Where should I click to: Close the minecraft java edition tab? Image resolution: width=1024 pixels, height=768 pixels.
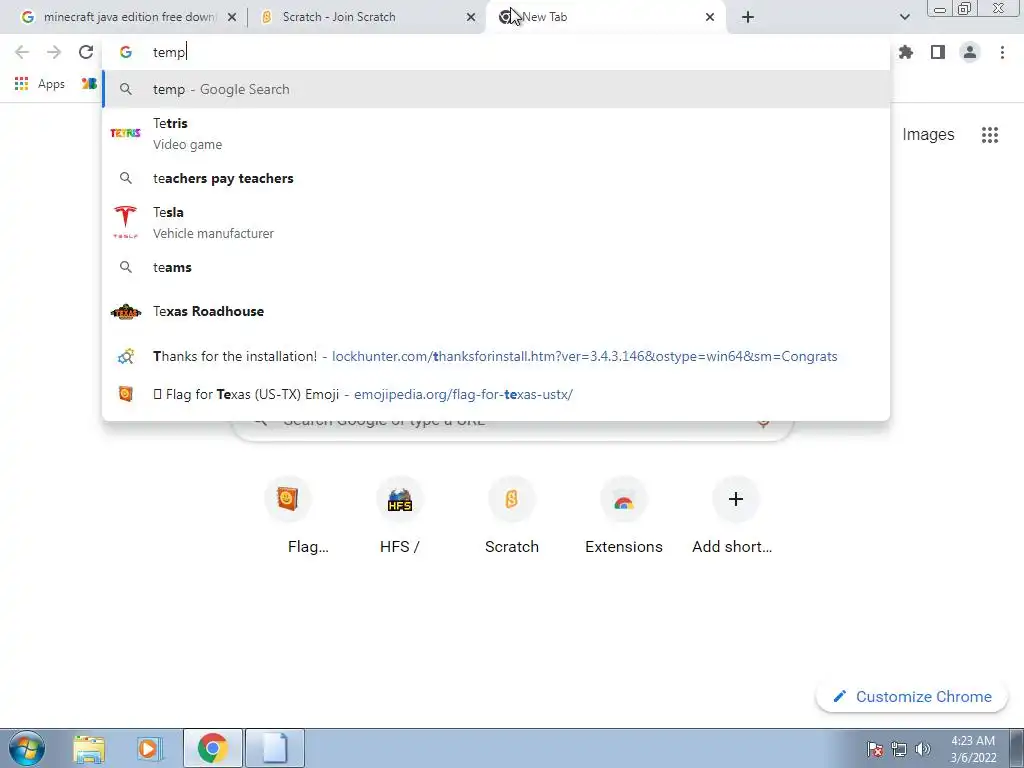click(232, 17)
